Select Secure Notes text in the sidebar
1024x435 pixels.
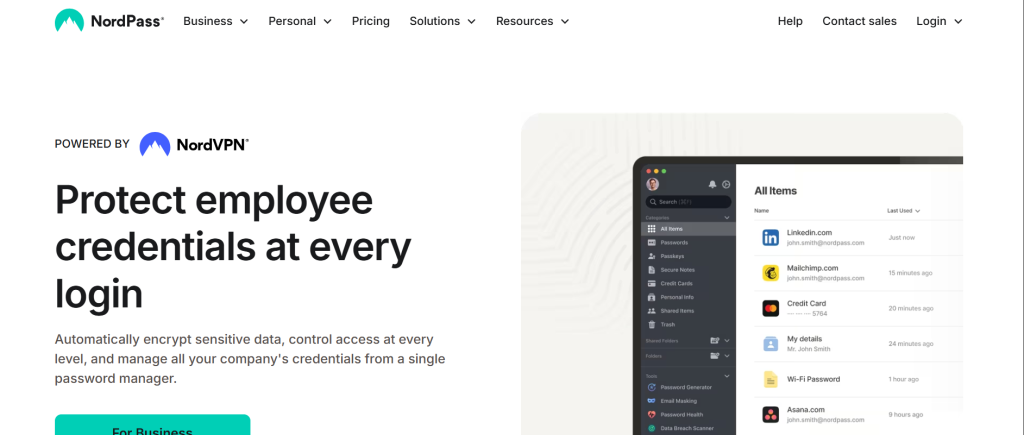coord(677,270)
